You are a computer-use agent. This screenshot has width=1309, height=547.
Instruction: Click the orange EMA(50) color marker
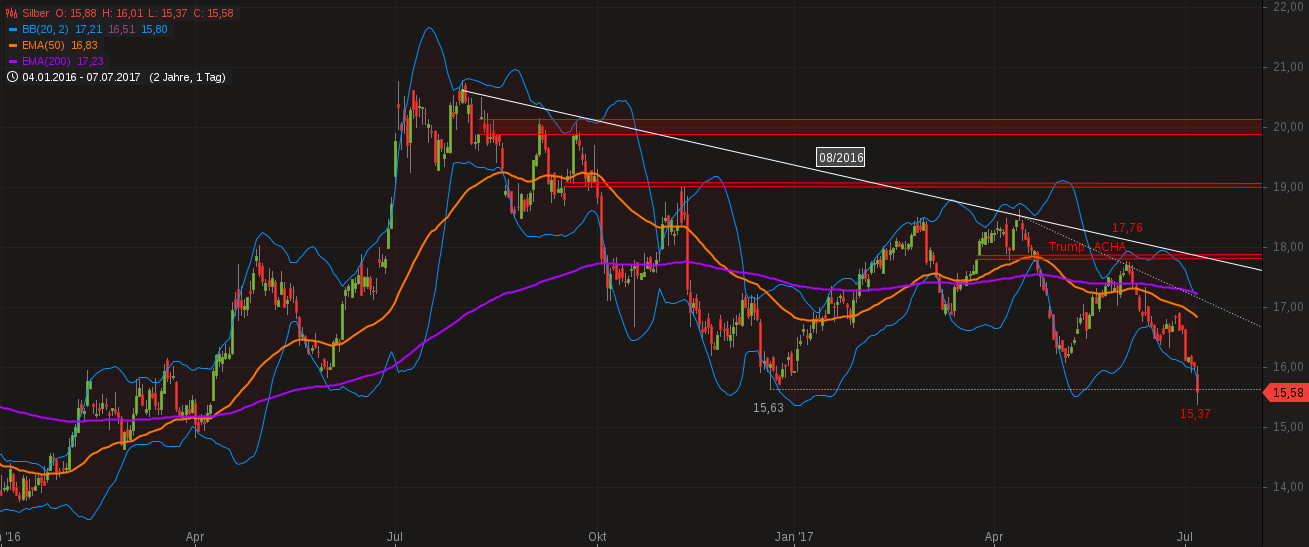tap(12, 45)
